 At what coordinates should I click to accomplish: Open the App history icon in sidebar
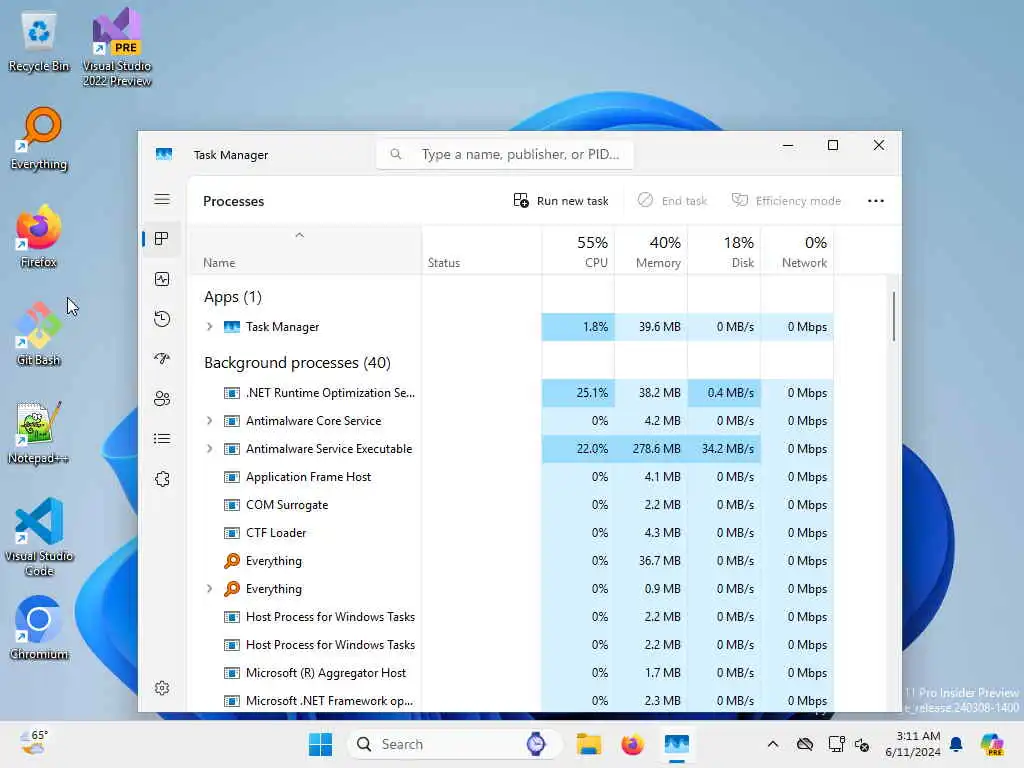click(x=162, y=319)
